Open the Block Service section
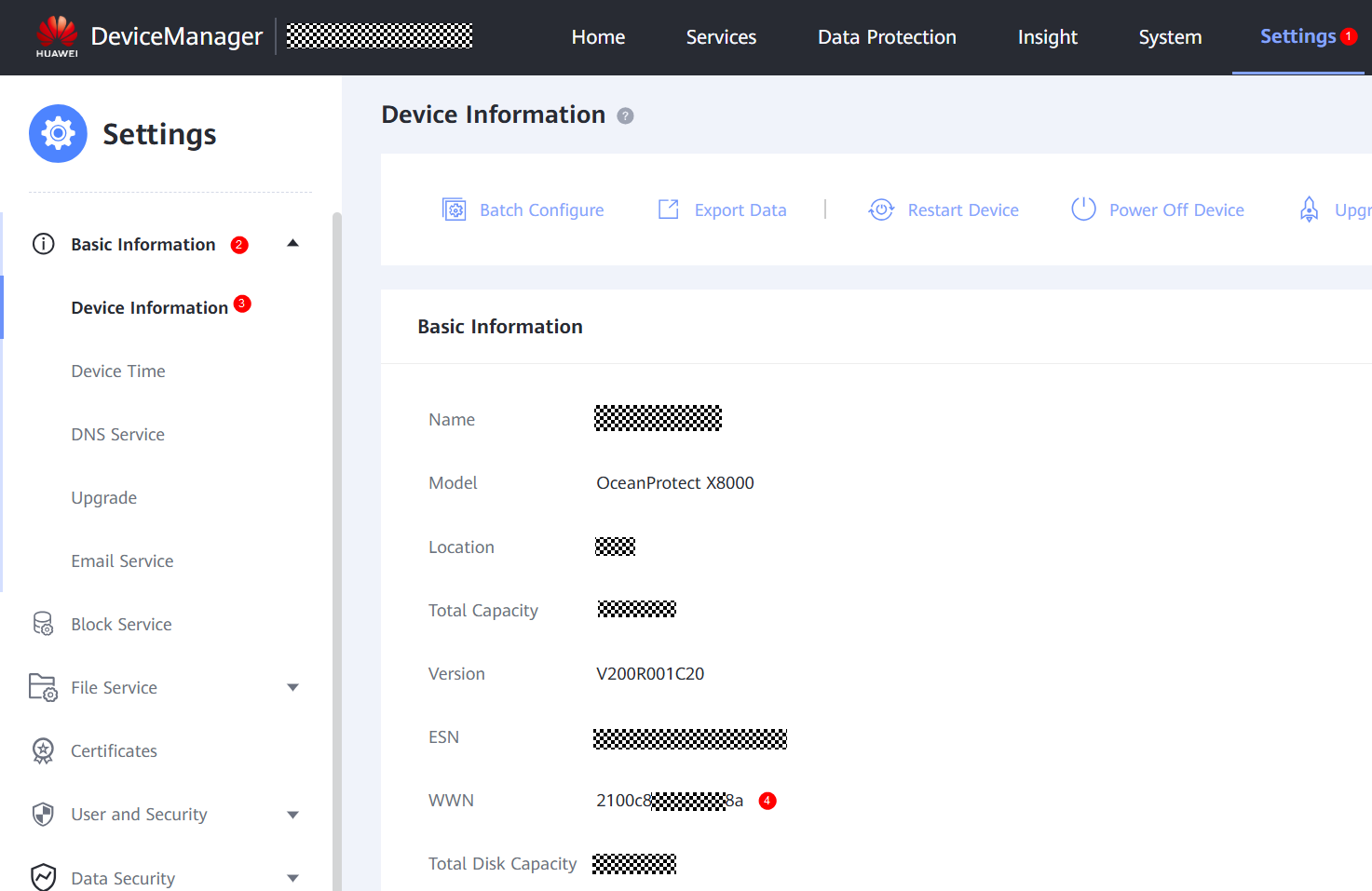This screenshot has width=1372, height=891. pyautogui.click(x=121, y=624)
